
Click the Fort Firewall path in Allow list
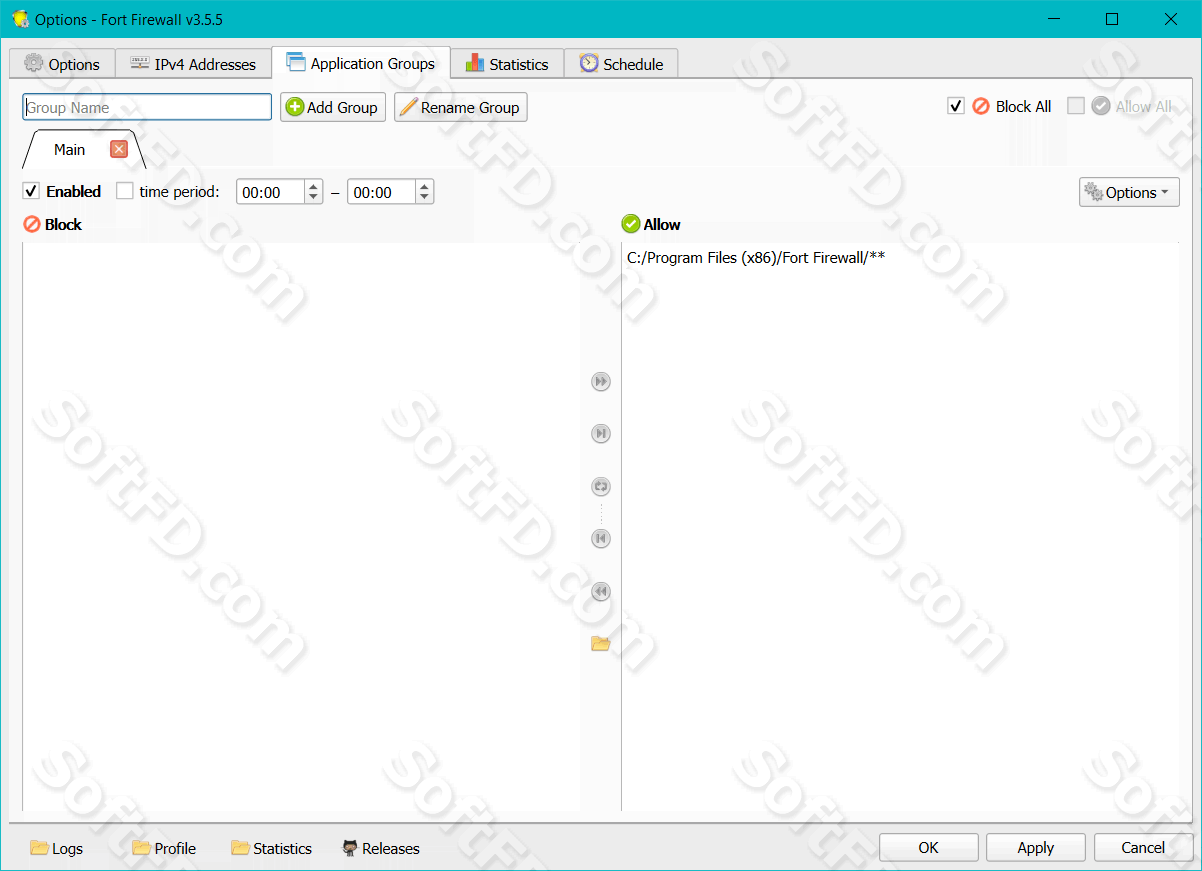756,258
